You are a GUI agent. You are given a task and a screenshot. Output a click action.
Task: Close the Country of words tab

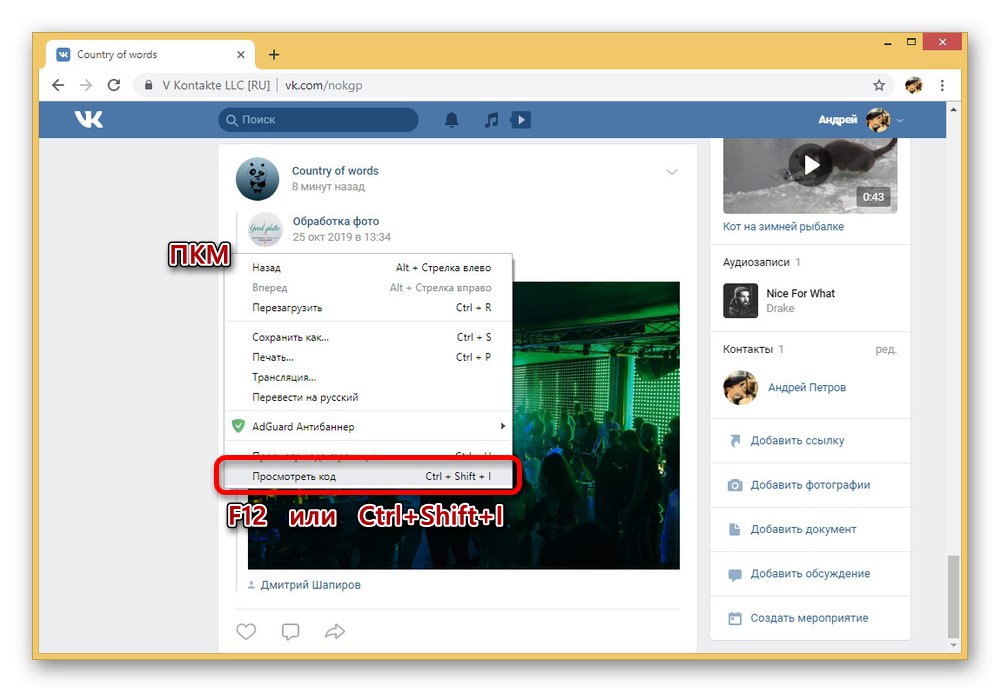240,55
